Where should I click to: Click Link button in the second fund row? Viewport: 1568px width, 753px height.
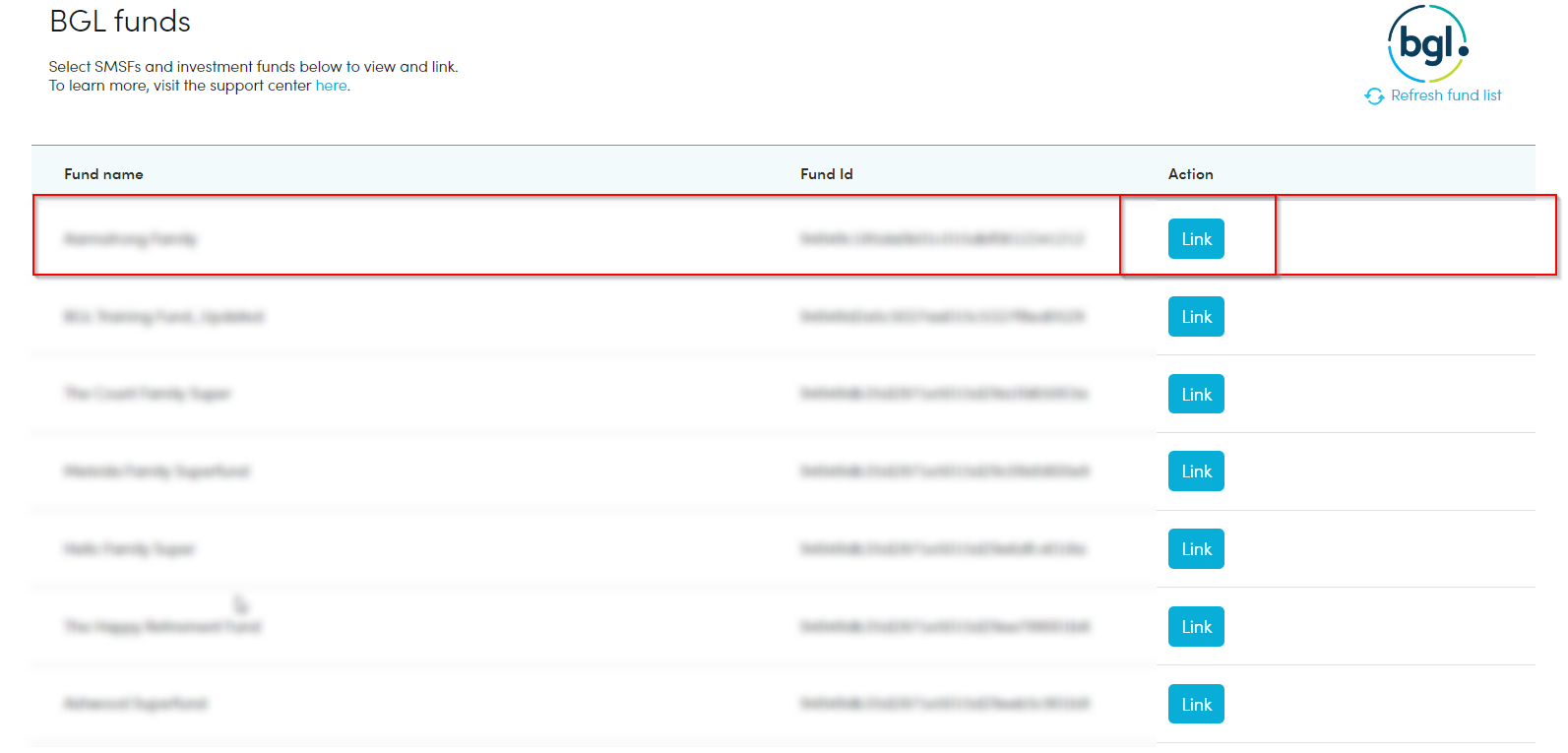click(1196, 317)
